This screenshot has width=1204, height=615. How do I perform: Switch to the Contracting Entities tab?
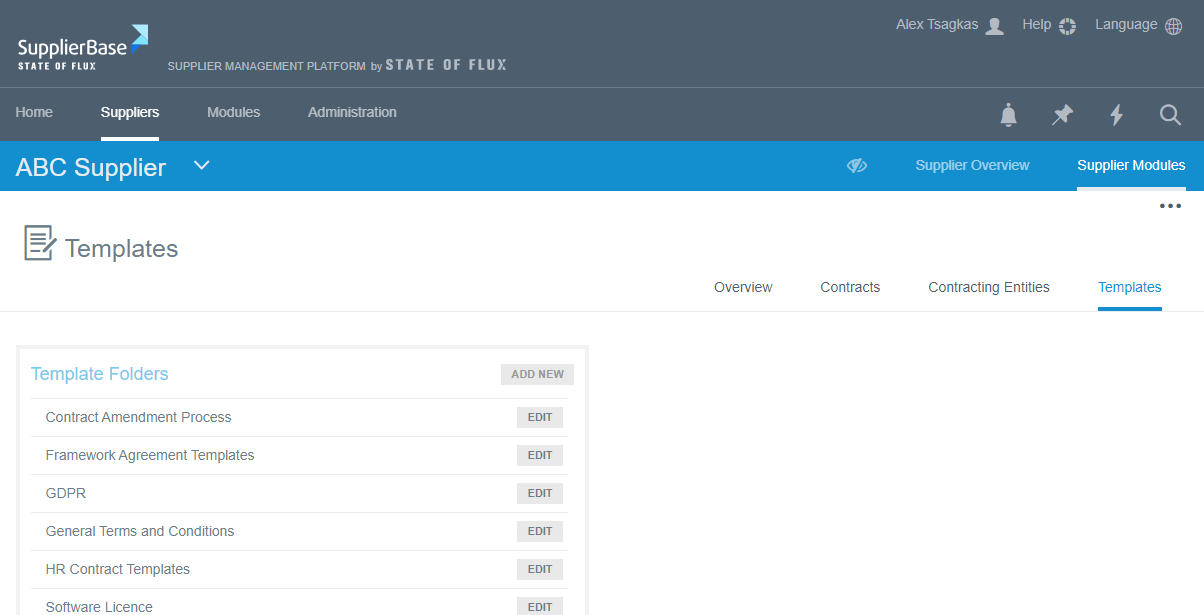(x=988, y=287)
